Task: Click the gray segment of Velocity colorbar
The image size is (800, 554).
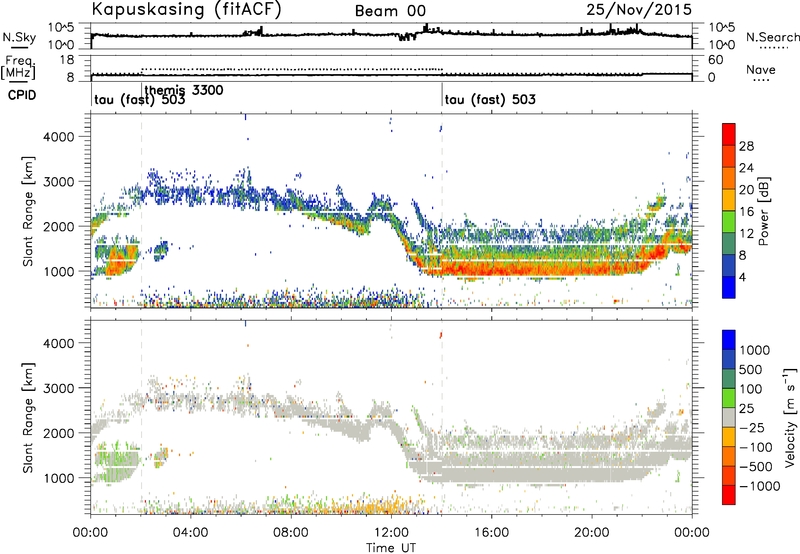Action: tap(729, 418)
